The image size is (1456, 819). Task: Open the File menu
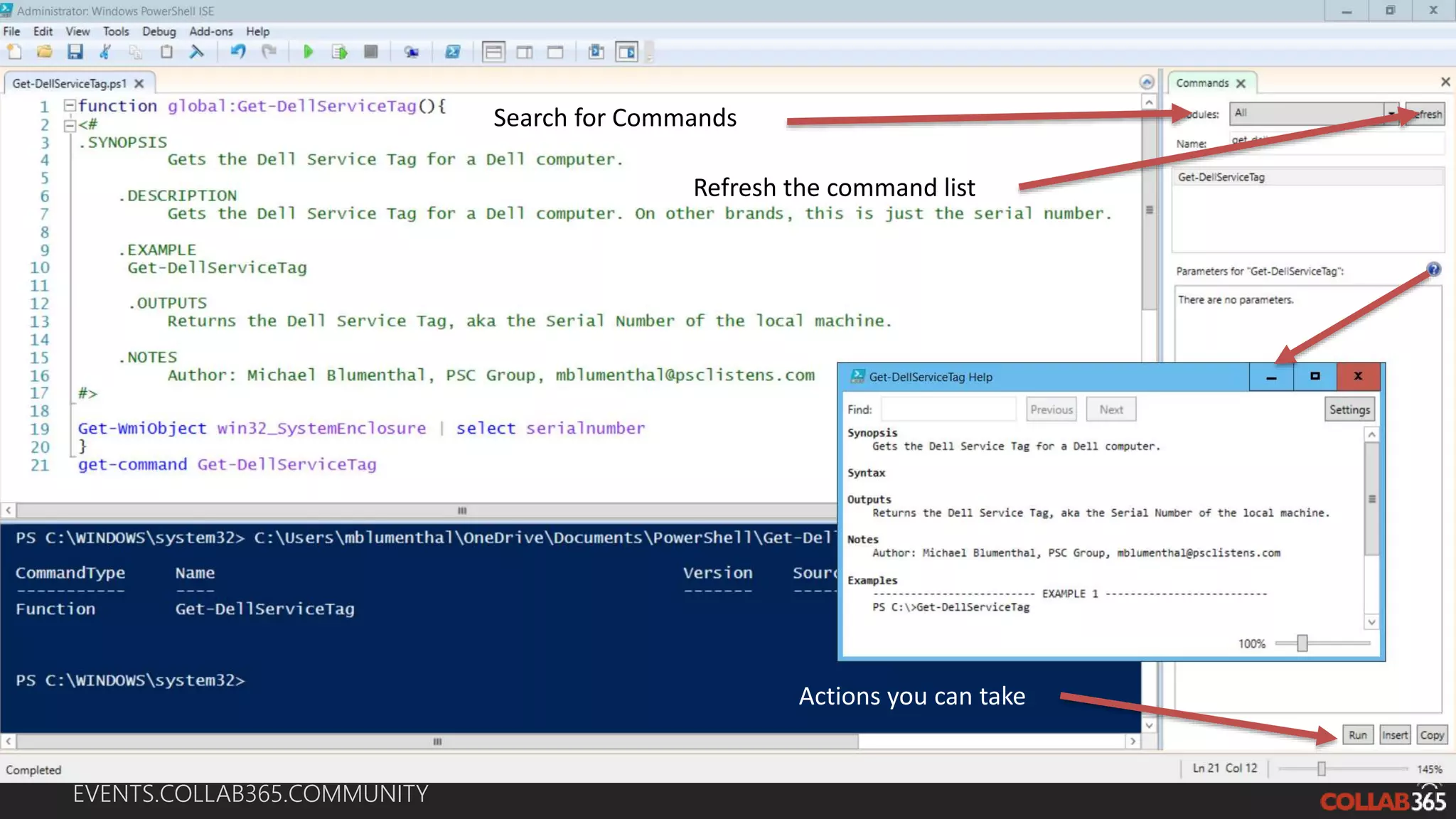[x=11, y=31]
